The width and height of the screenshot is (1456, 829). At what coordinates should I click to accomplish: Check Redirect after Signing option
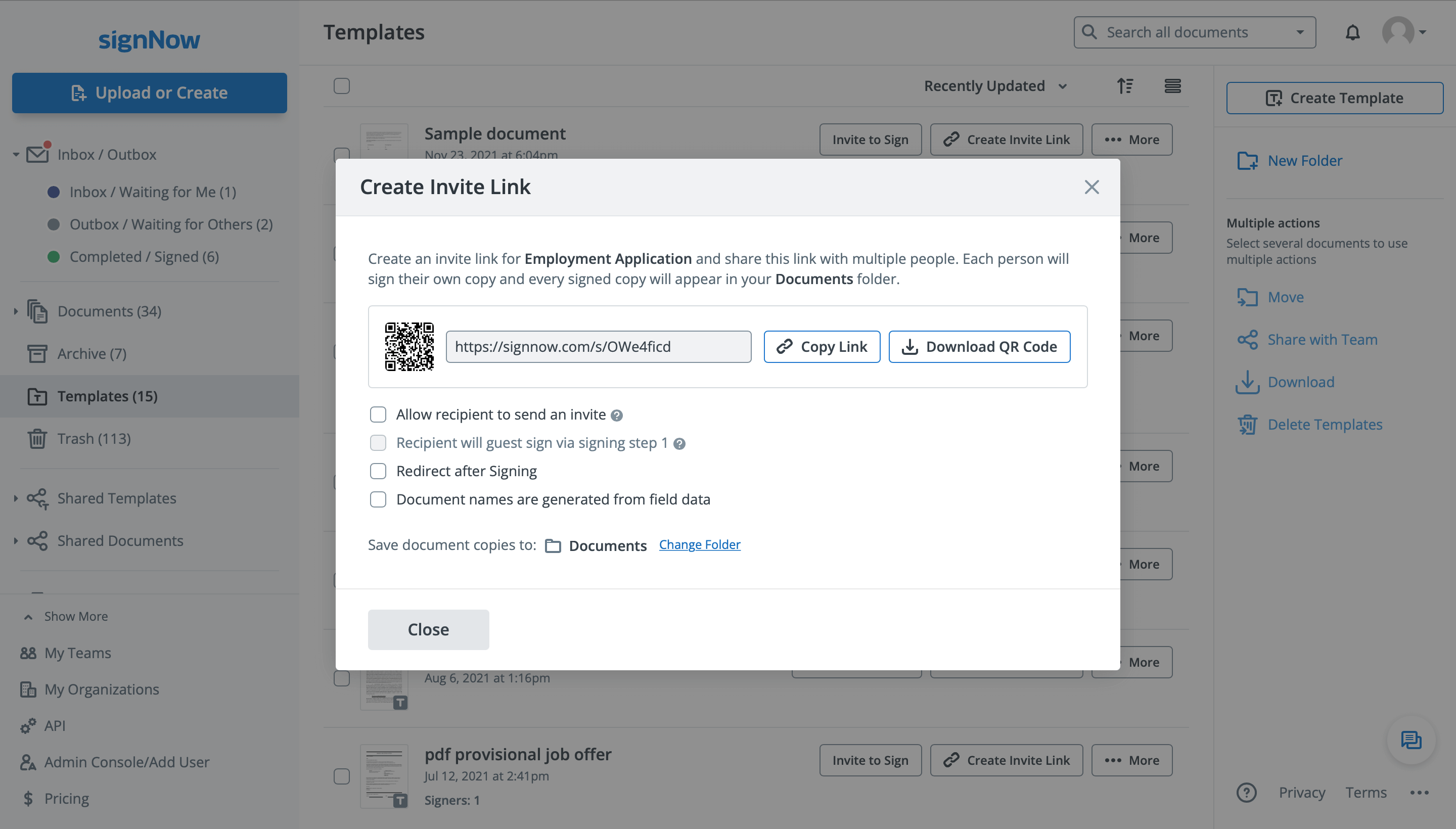(x=378, y=471)
